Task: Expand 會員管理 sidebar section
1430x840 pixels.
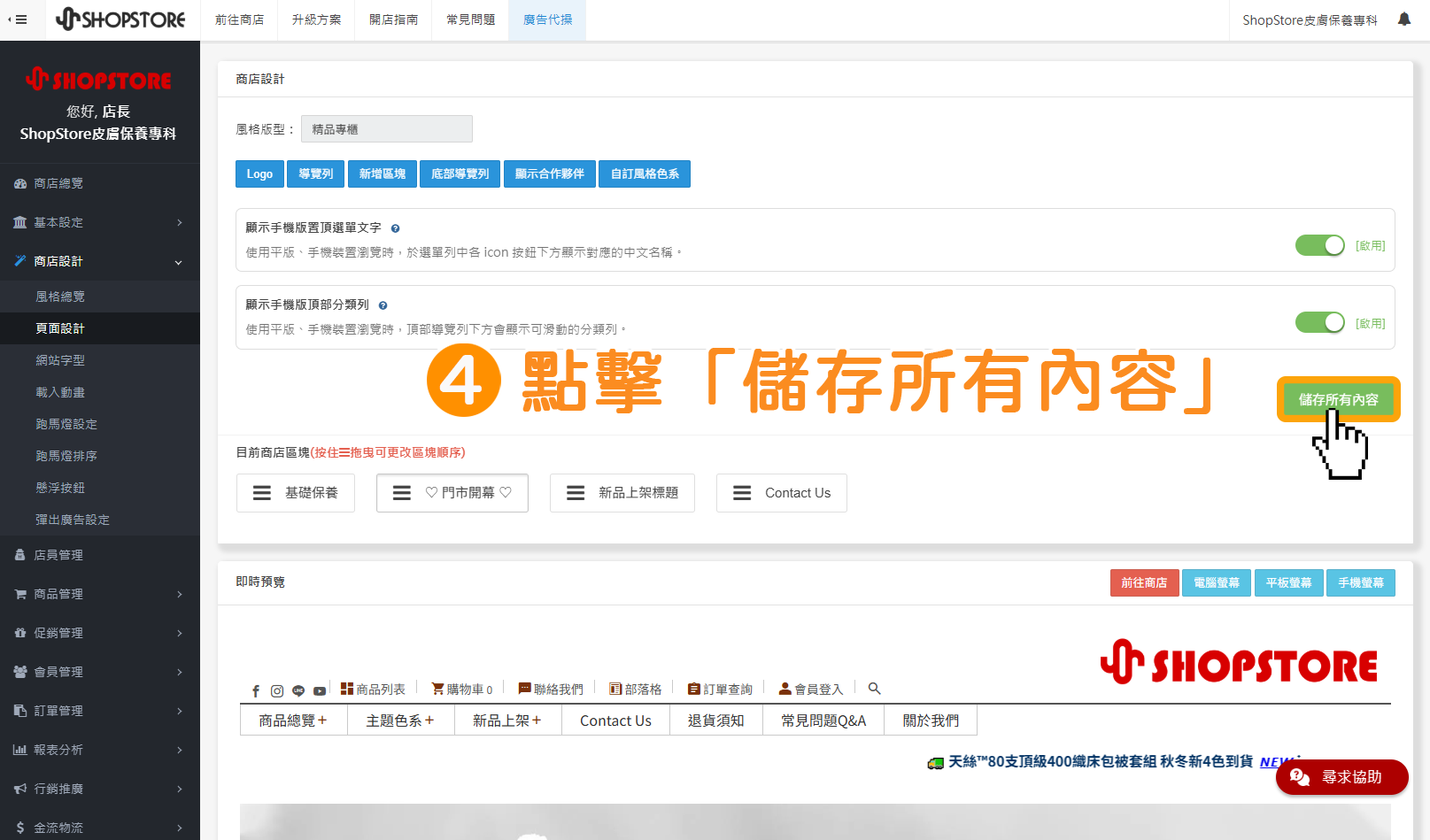Action: (x=100, y=672)
